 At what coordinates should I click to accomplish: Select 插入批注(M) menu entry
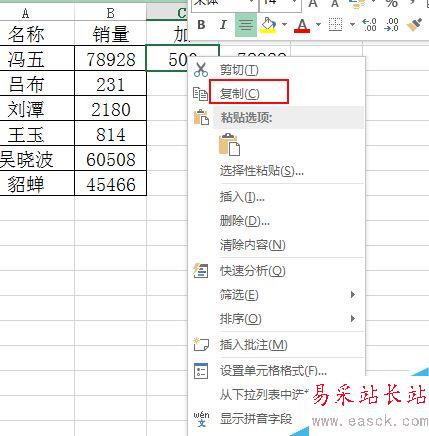coord(253,345)
